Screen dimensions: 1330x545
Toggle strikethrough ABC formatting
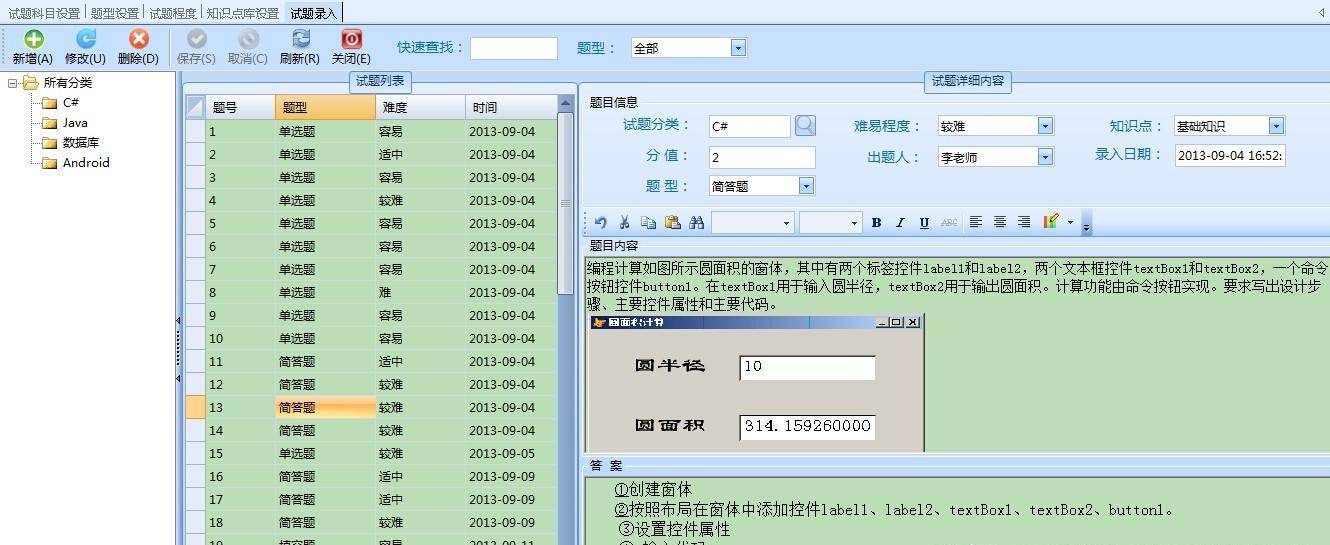pyautogui.click(x=949, y=222)
